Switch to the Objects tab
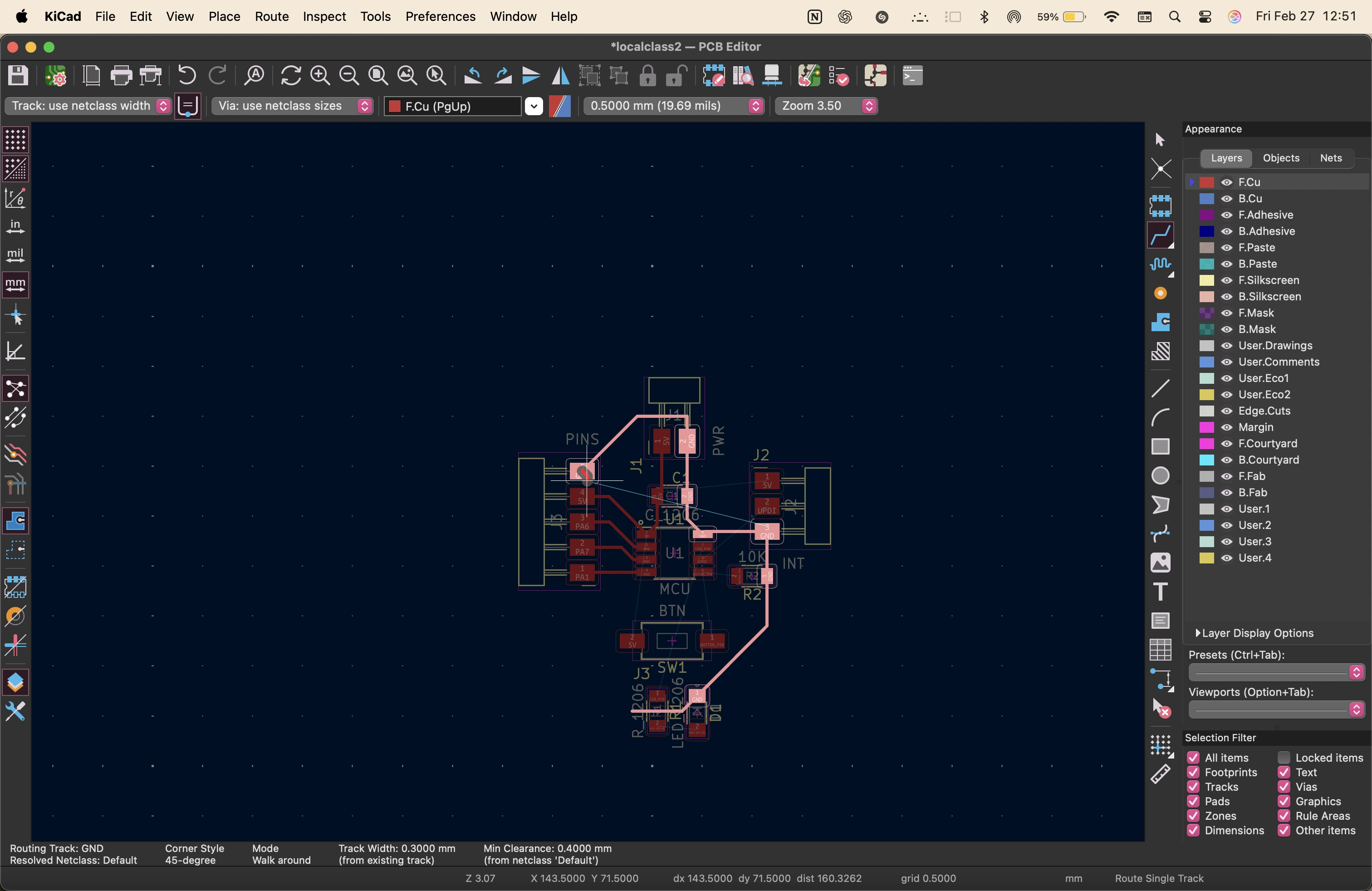The width and height of the screenshot is (1372, 891). tap(1280, 158)
